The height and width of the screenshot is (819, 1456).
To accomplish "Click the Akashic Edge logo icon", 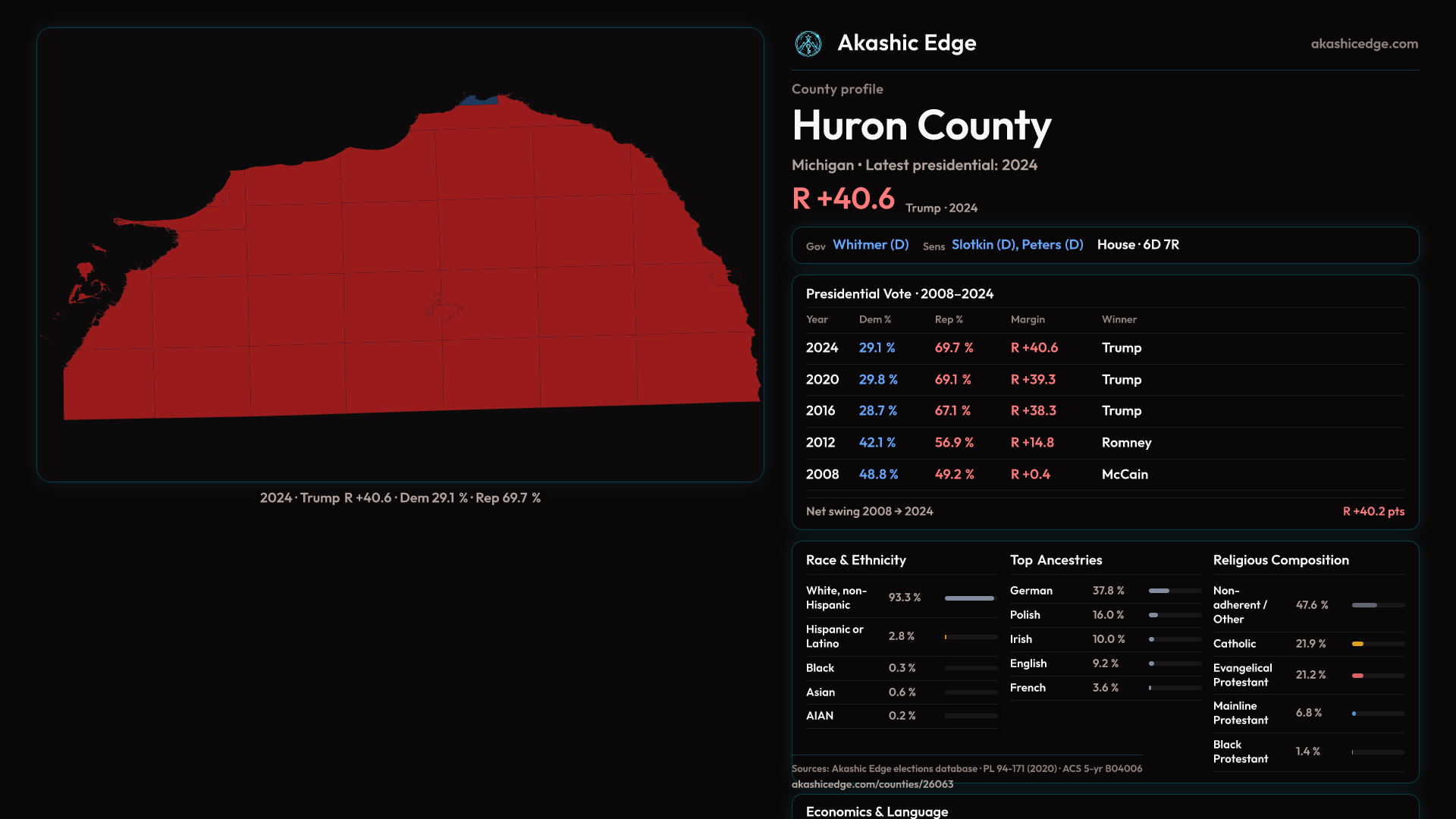I will coord(808,44).
